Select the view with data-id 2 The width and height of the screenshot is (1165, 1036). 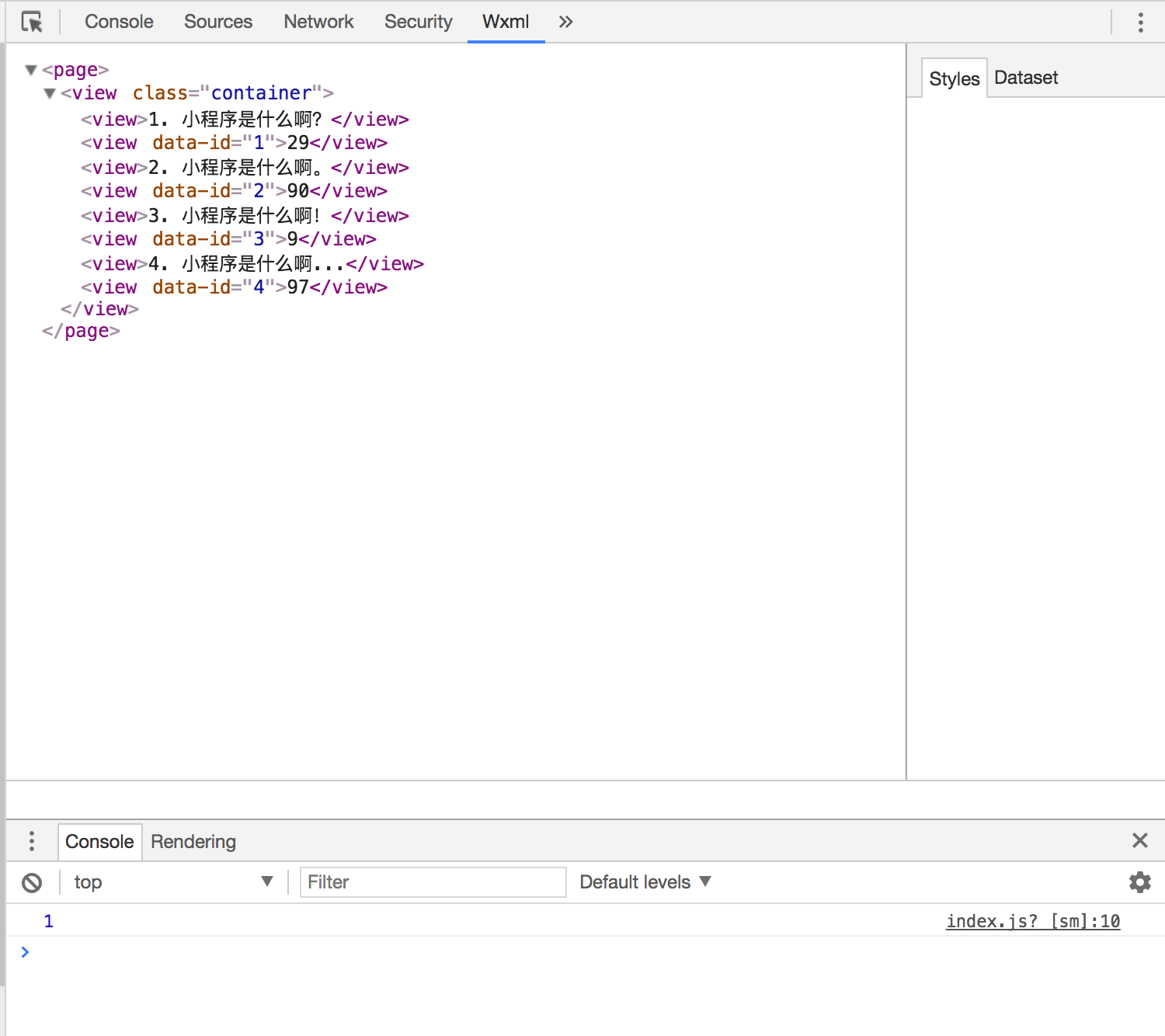[x=234, y=191]
